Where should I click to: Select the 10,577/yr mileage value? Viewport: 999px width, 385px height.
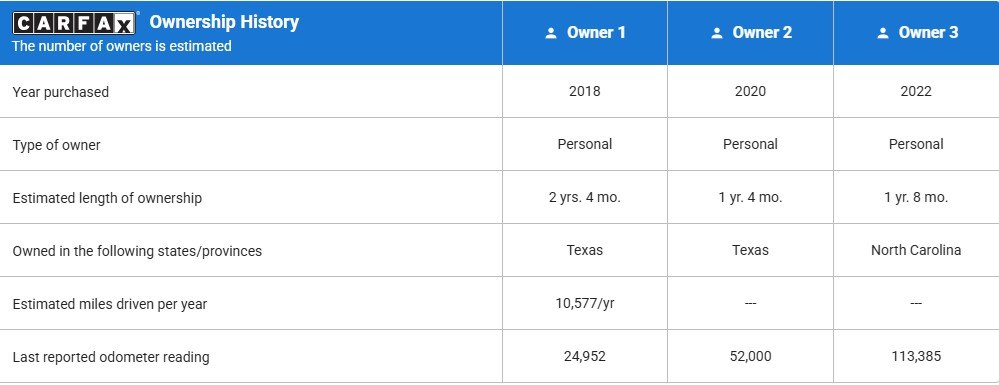pyautogui.click(x=585, y=303)
